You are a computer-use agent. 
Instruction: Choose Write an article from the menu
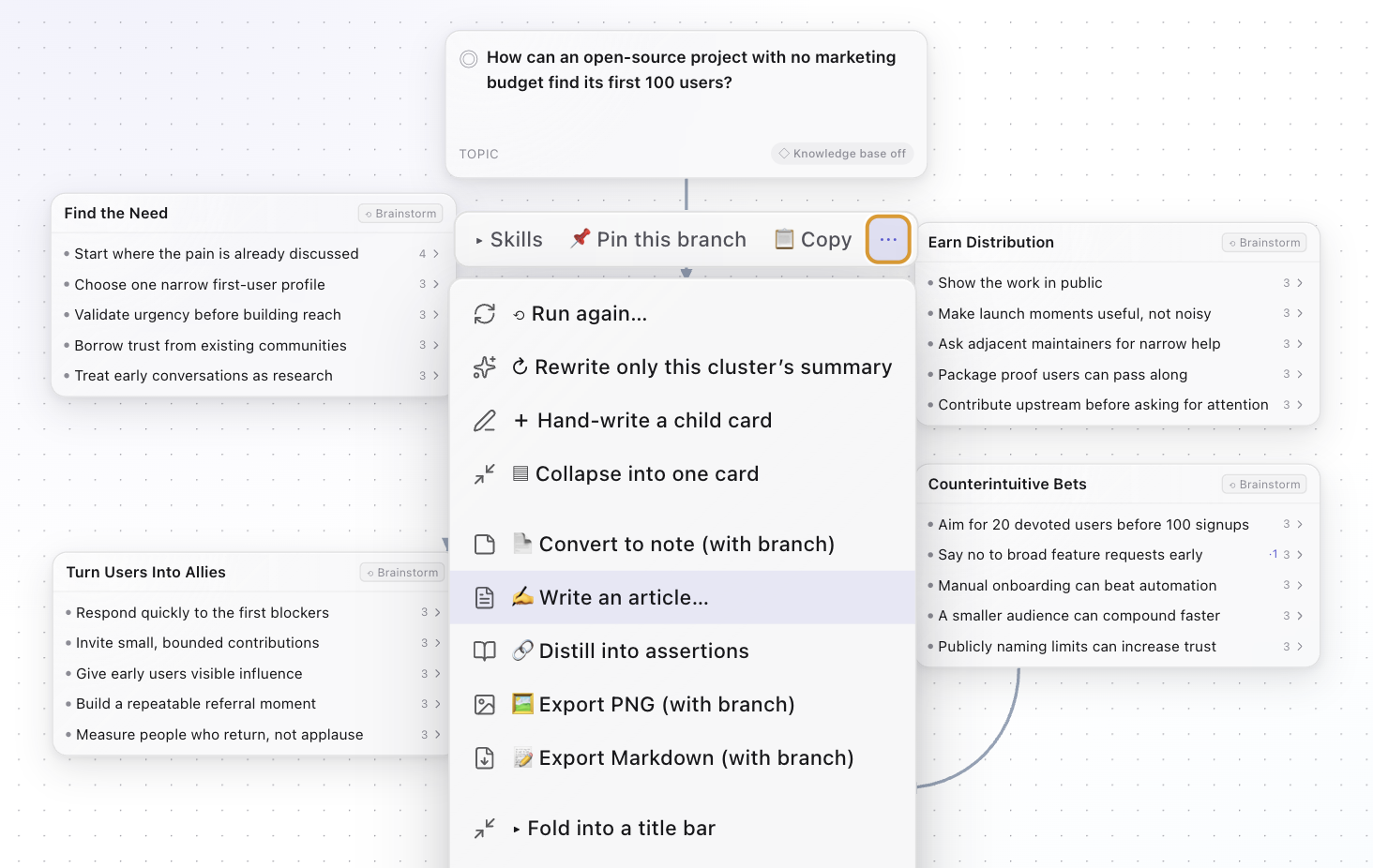click(x=682, y=598)
